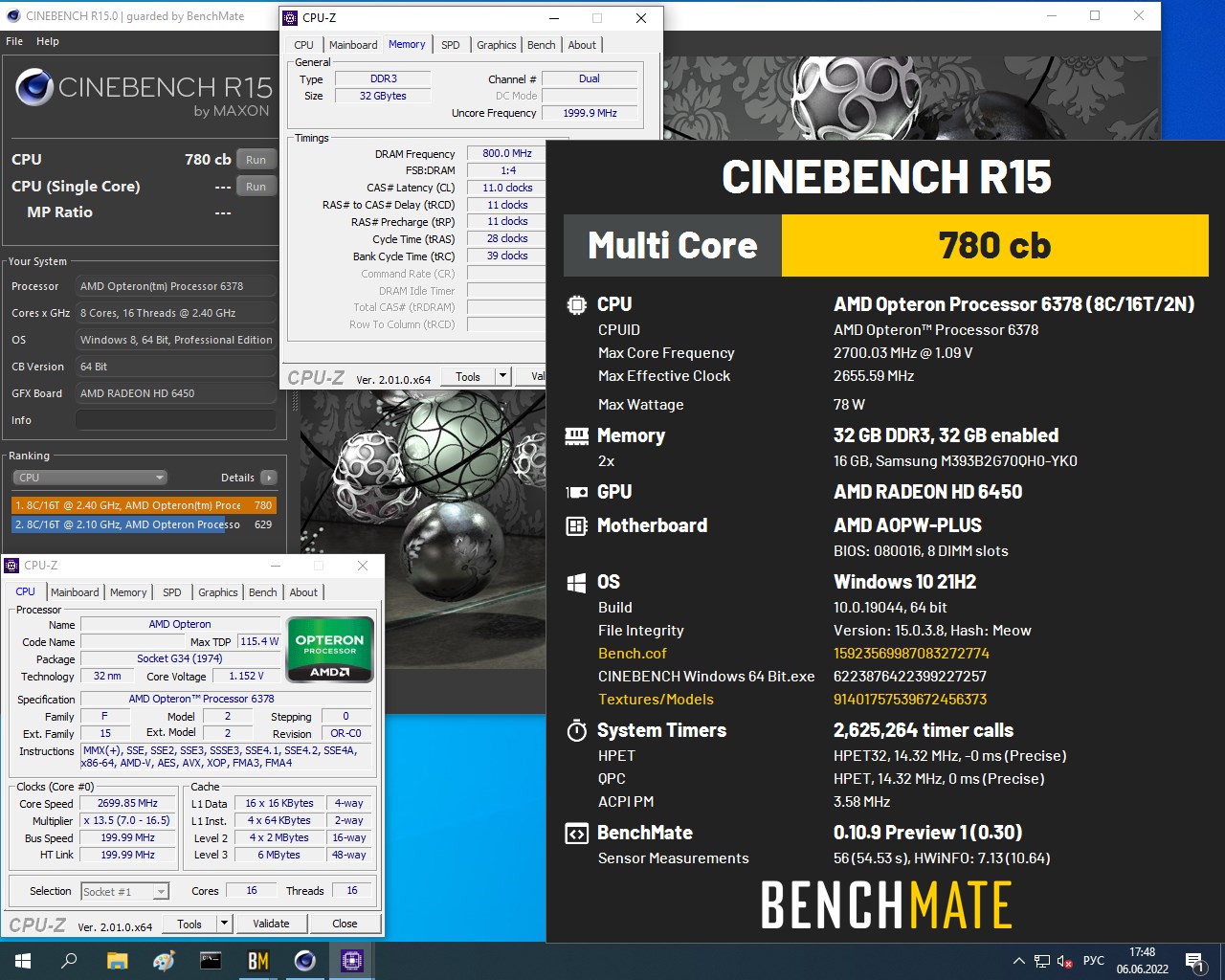Open Tools dropdown arrow in Memory CPU-Z window
Viewport: 1225px width, 980px height.
point(502,376)
